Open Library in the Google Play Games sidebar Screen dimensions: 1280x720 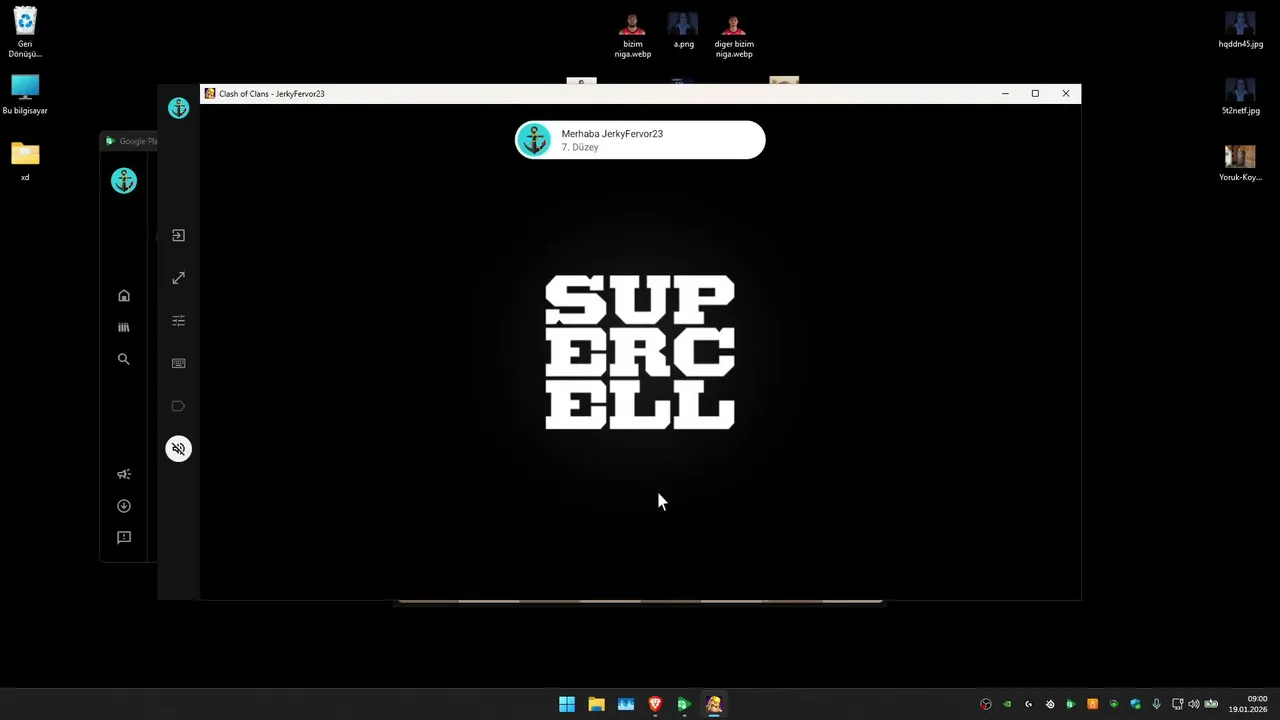tap(124, 327)
